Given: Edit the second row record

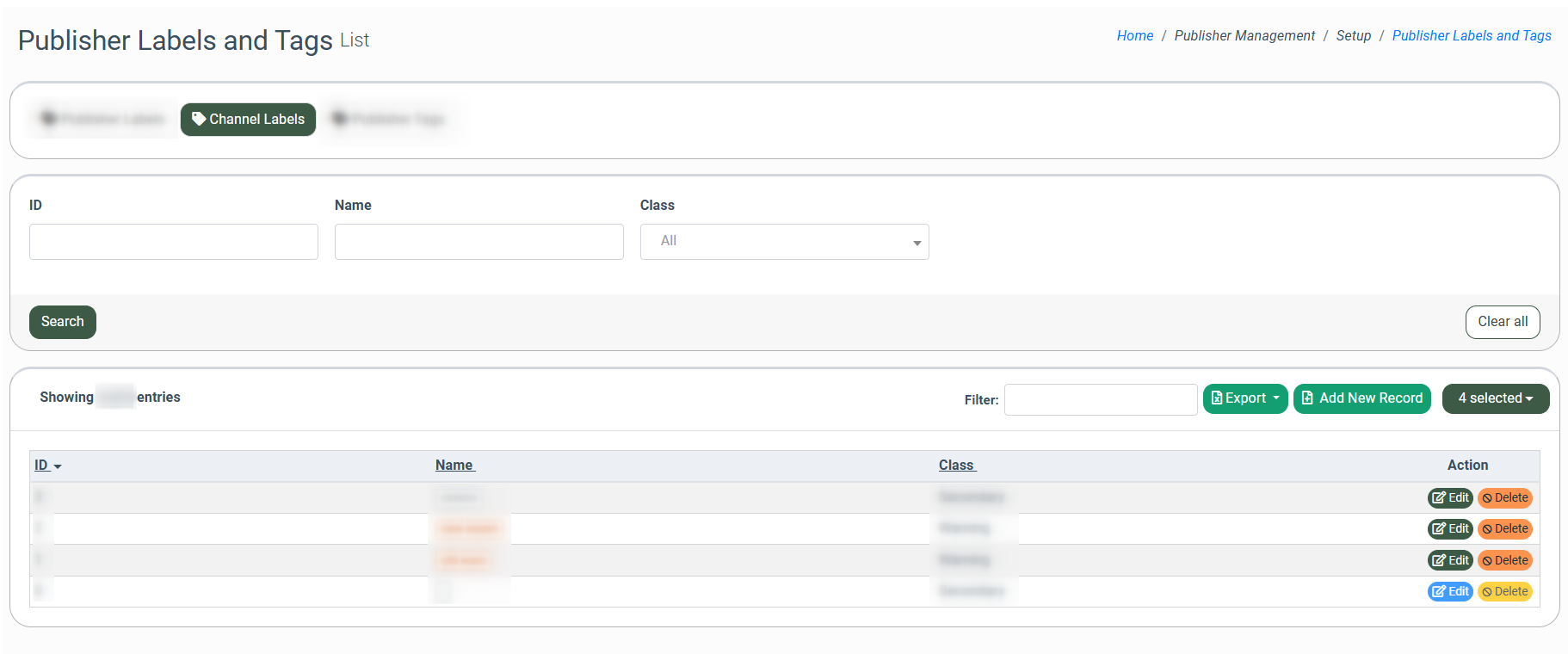Looking at the screenshot, I should [x=1450, y=529].
